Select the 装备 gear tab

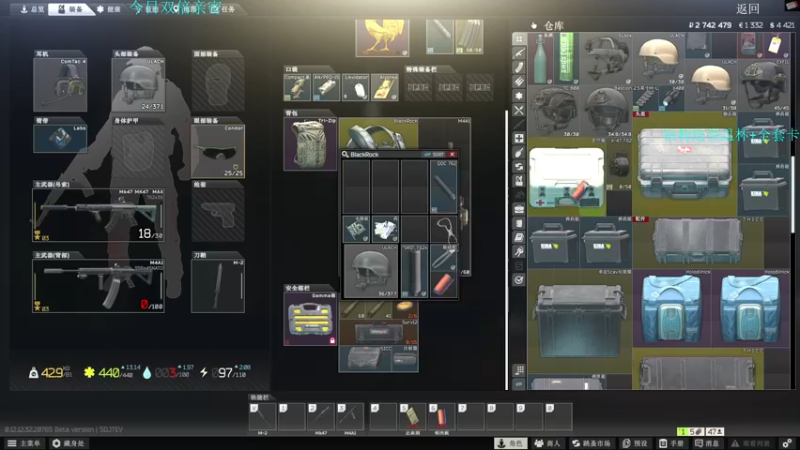[x=70, y=9]
